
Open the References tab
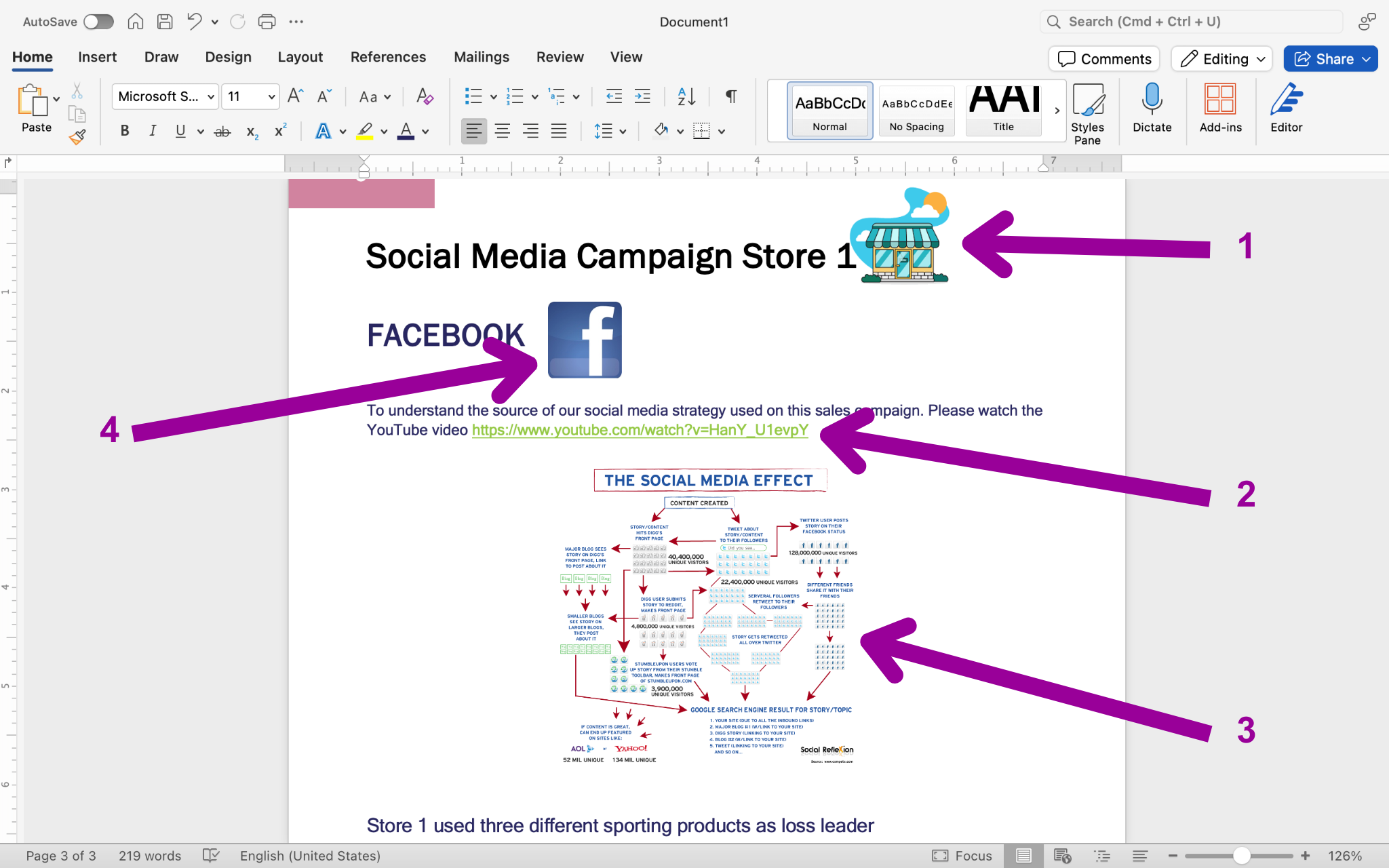[x=388, y=57]
